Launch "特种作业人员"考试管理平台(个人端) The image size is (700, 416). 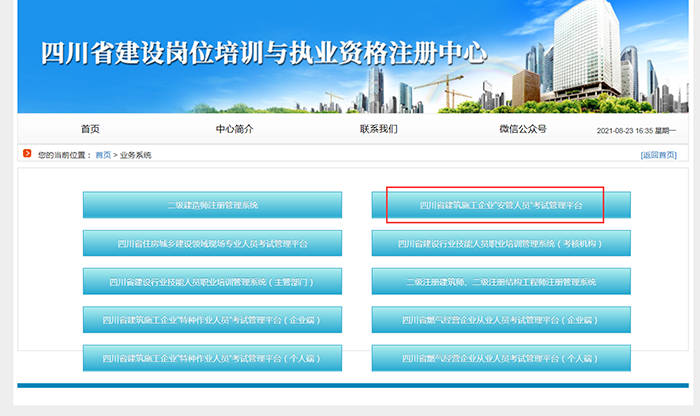212,358
